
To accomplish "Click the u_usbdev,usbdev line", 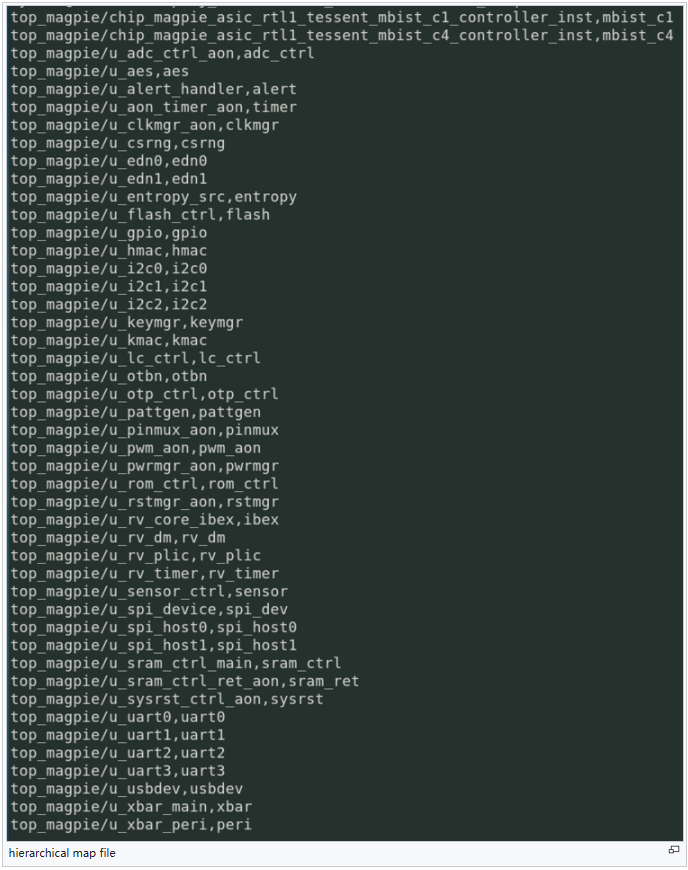I will click(127, 789).
